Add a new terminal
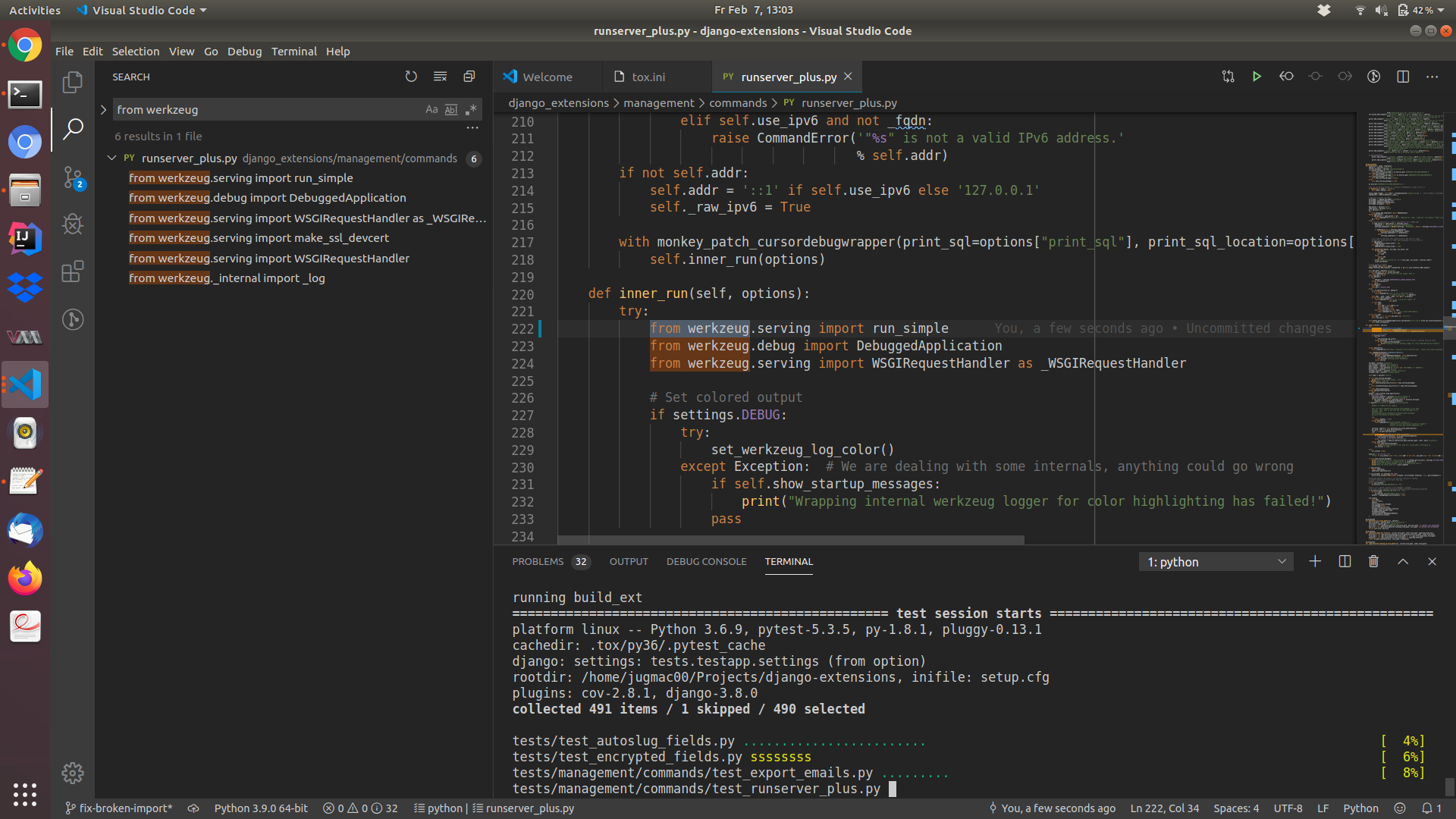Viewport: 1456px width, 819px height. 1315,561
